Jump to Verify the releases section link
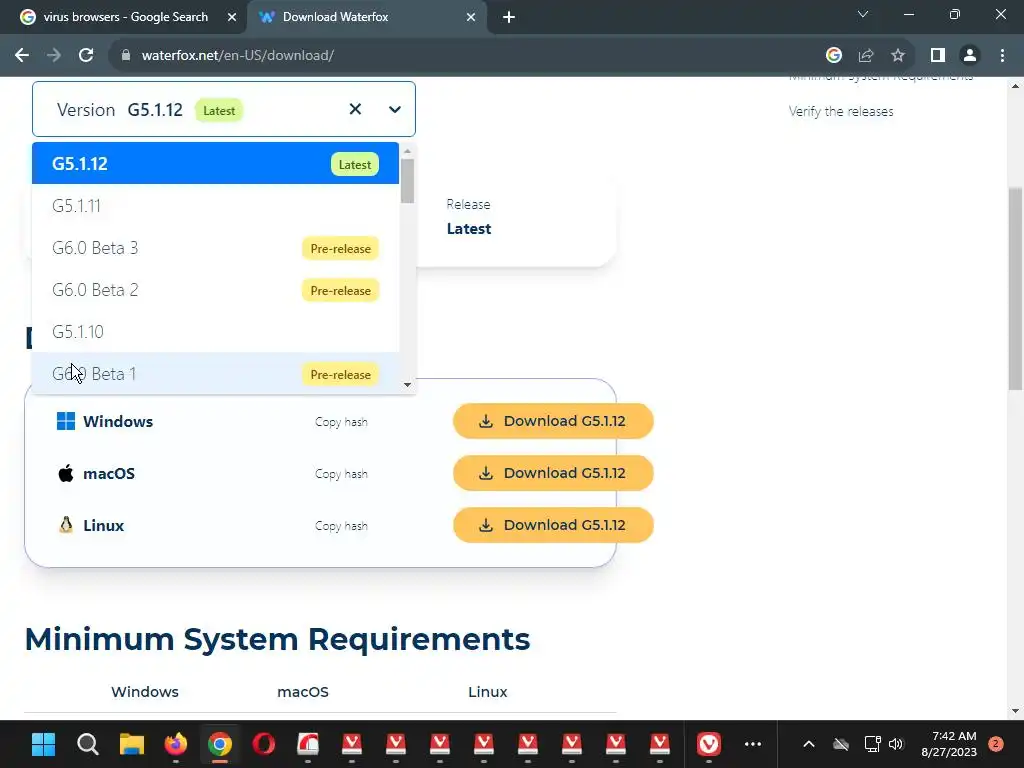 click(x=840, y=112)
